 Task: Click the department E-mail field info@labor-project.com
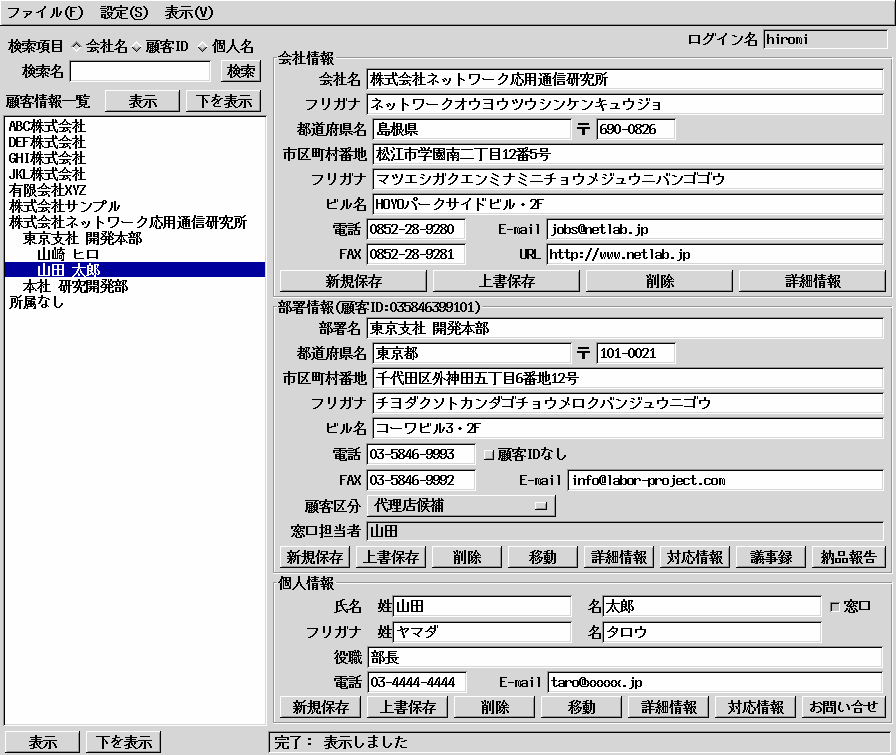tap(726, 480)
